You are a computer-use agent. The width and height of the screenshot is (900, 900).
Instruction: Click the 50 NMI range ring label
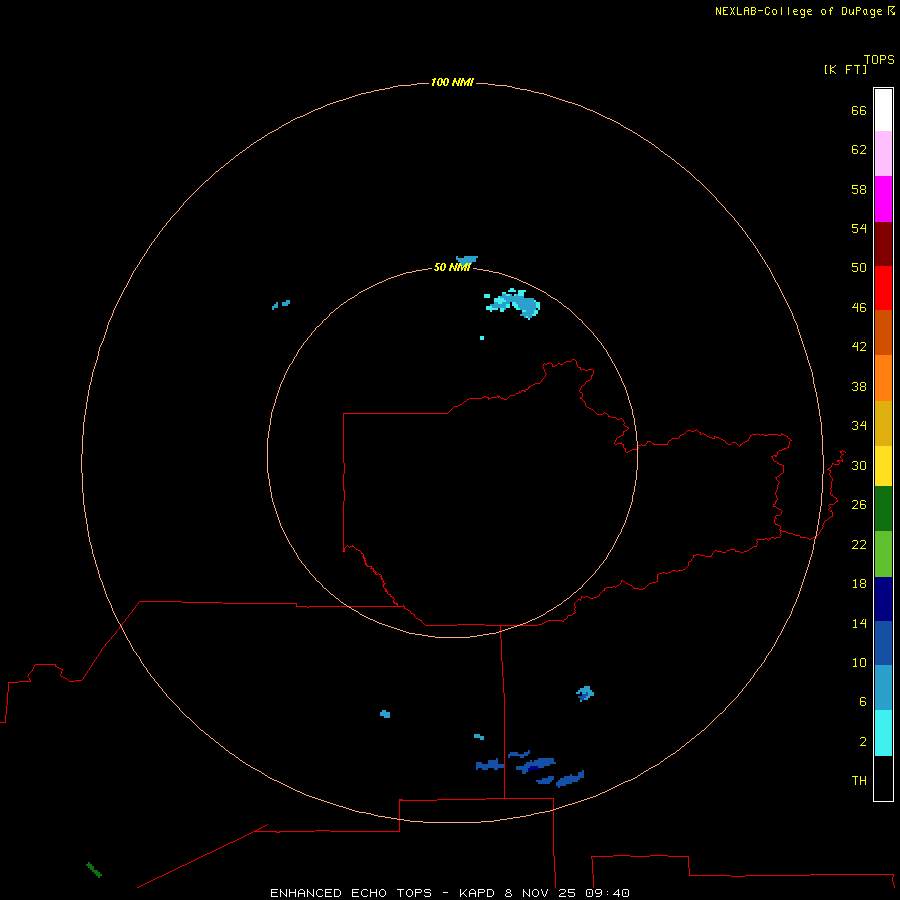tap(452, 267)
